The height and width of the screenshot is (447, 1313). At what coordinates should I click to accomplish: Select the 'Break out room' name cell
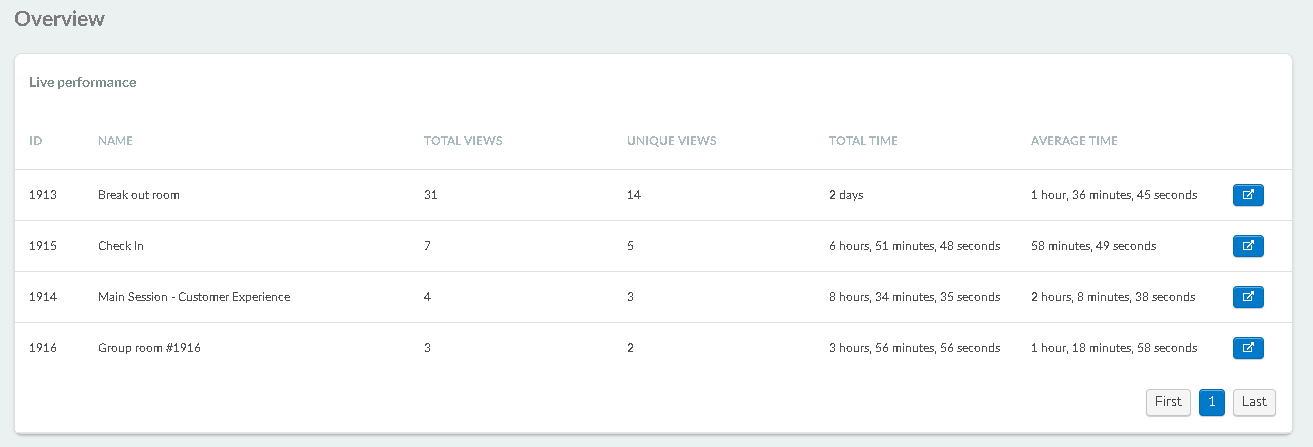coord(139,195)
